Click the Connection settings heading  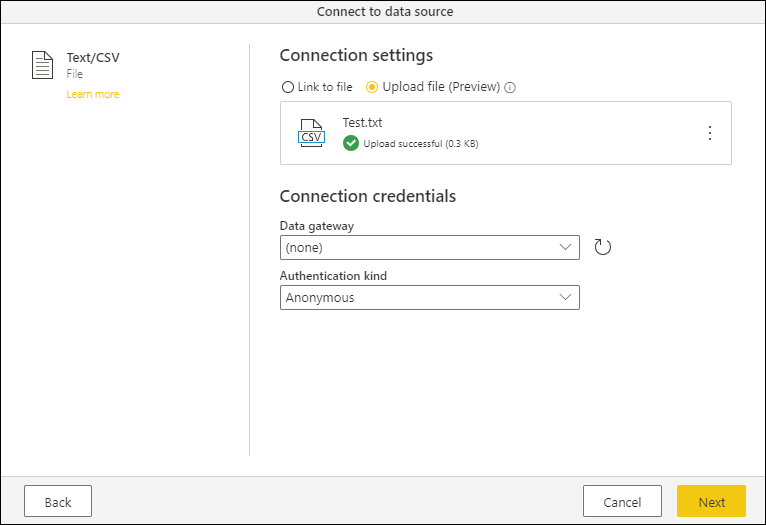(356, 55)
